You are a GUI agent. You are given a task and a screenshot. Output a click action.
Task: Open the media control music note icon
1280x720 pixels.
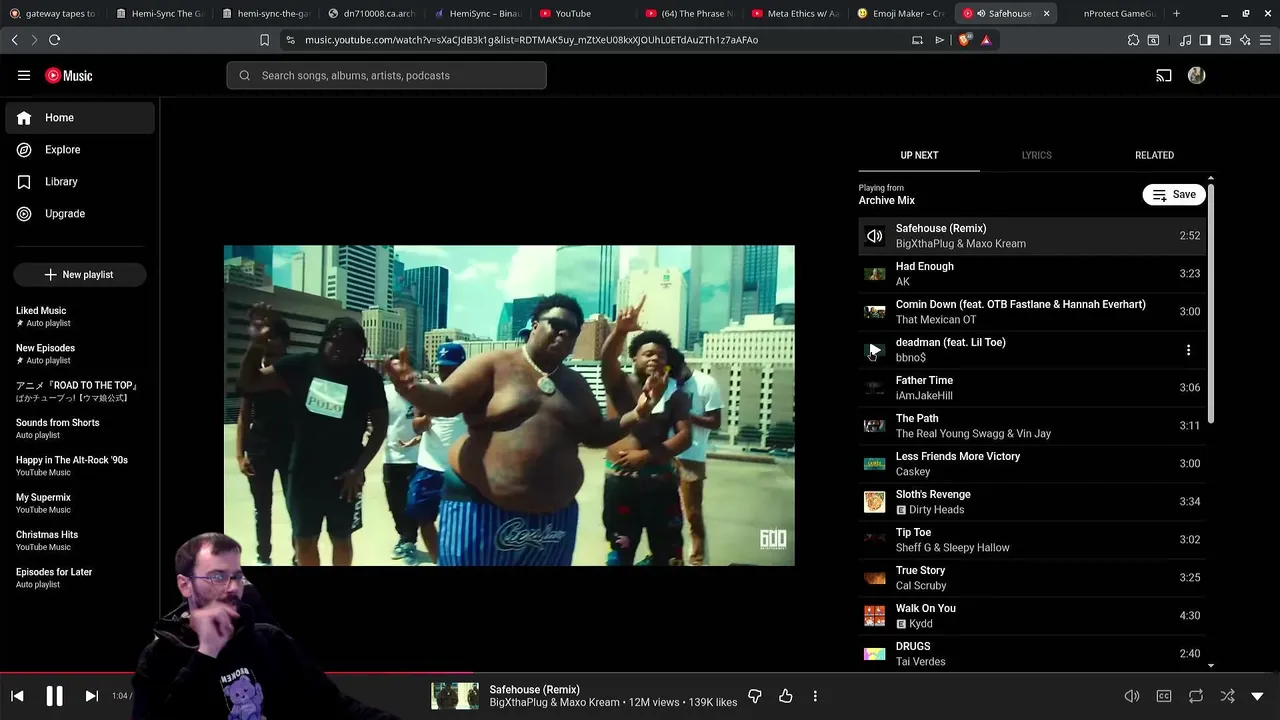pyautogui.click(x=1186, y=40)
